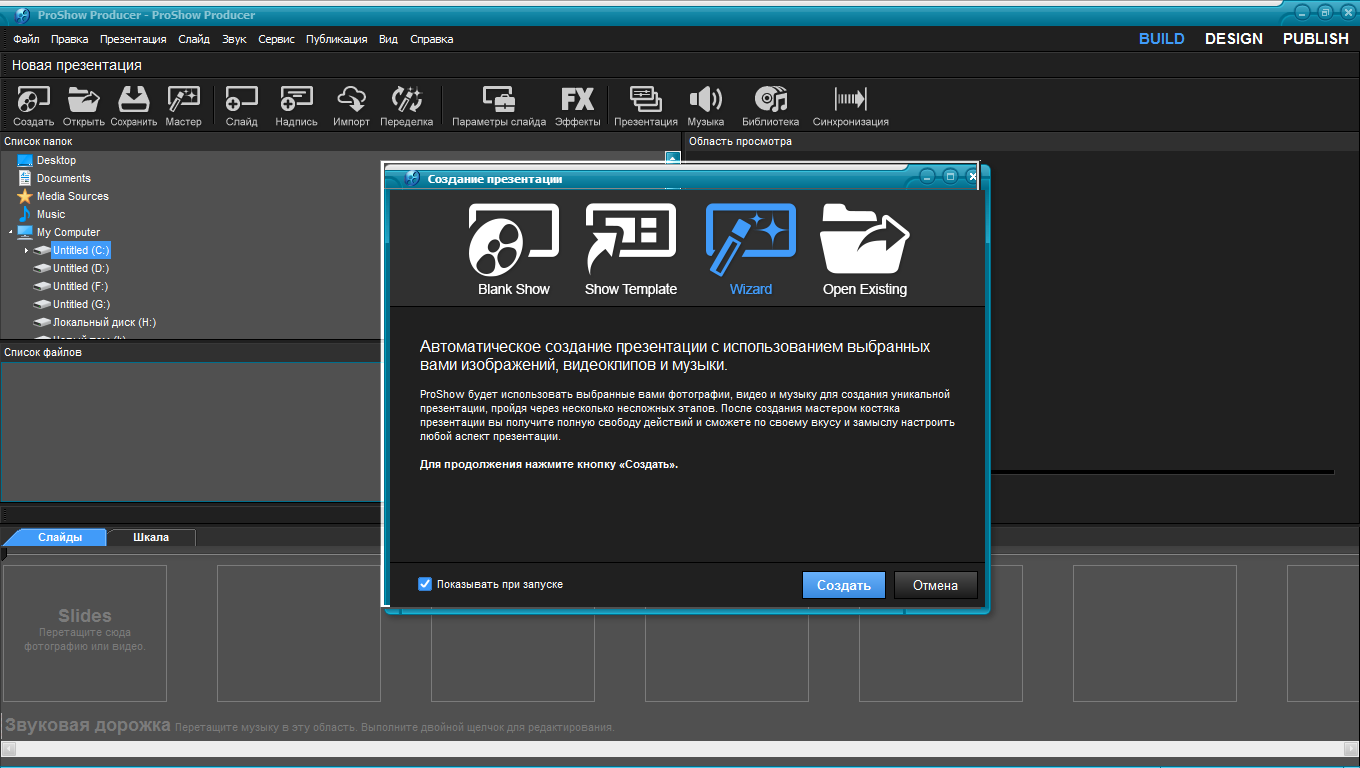Image resolution: width=1360 pixels, height=768 pixels.
Task: Open the Звук menu
Action: (234, 39)
